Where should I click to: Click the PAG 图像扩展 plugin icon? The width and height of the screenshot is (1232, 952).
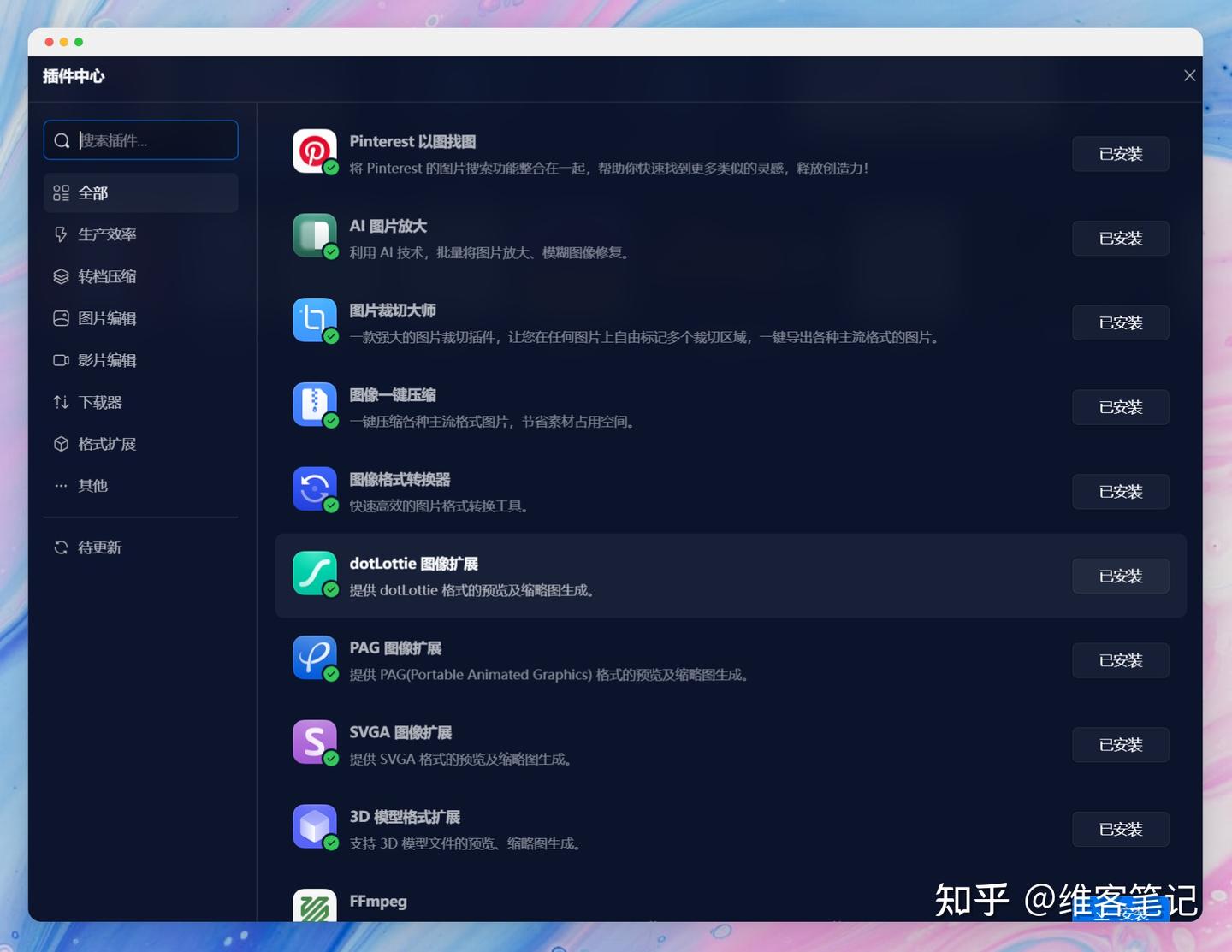pyautogui.click(x=315, y=658)
